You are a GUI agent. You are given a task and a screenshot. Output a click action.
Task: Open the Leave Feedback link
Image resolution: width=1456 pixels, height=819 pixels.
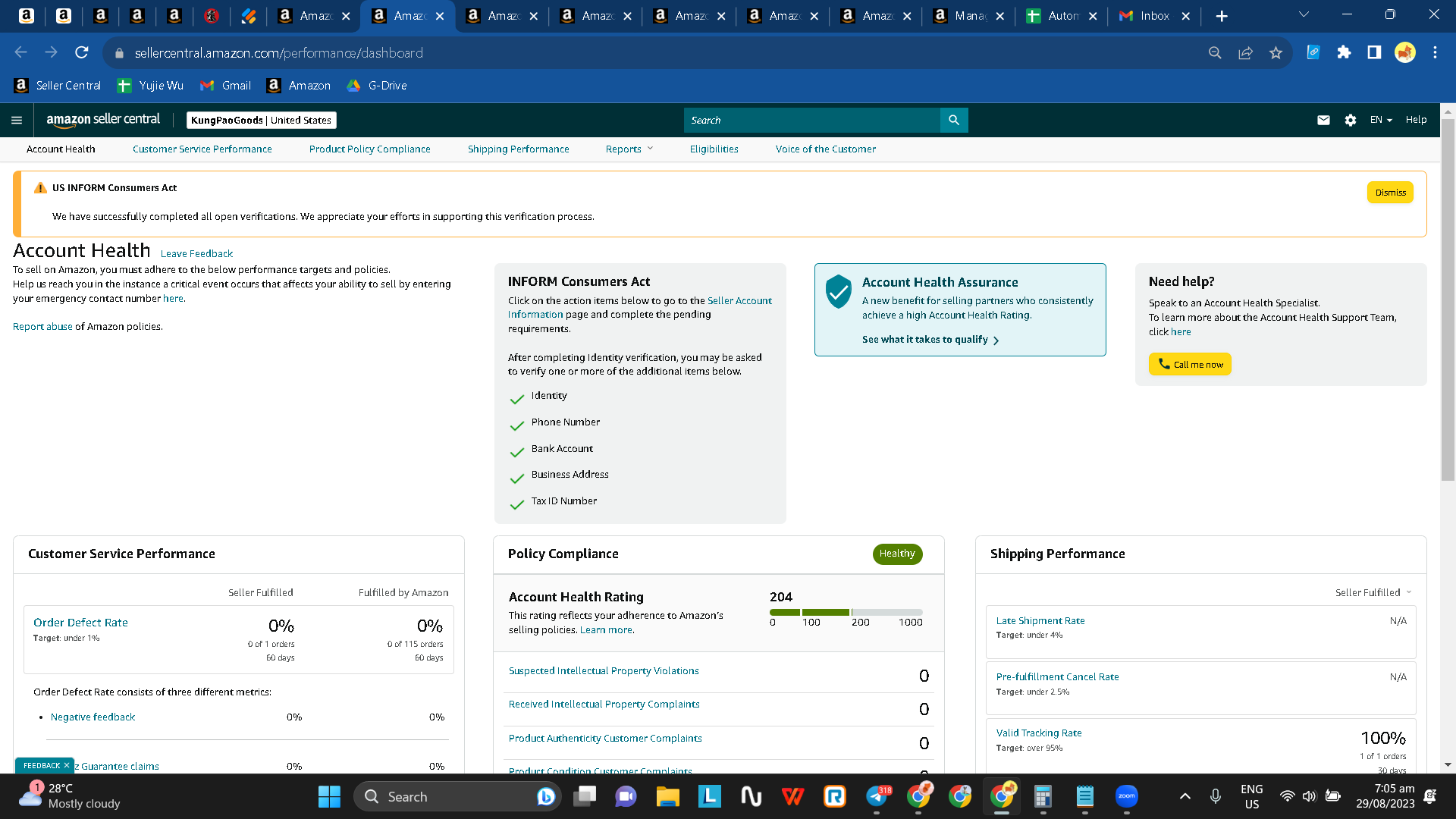click(x=196, y=254)
